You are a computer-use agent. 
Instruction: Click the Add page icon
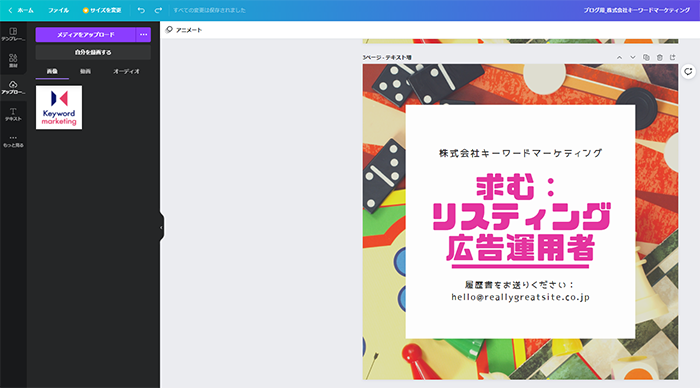[x=673, y=57]
